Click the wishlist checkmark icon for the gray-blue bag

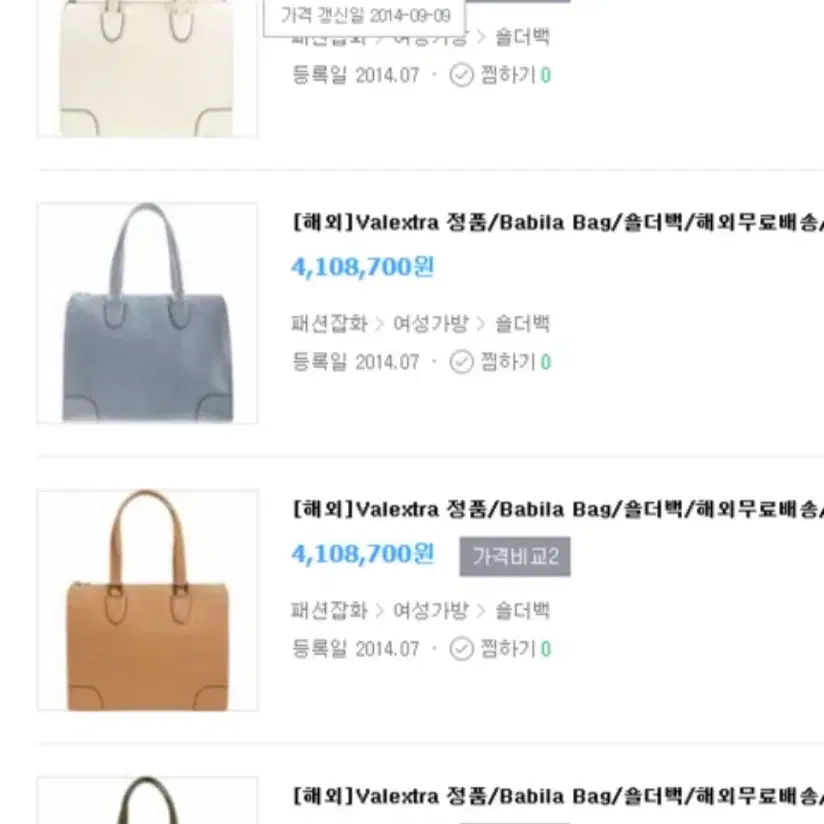pyautogui.click(x=461, y=362)
